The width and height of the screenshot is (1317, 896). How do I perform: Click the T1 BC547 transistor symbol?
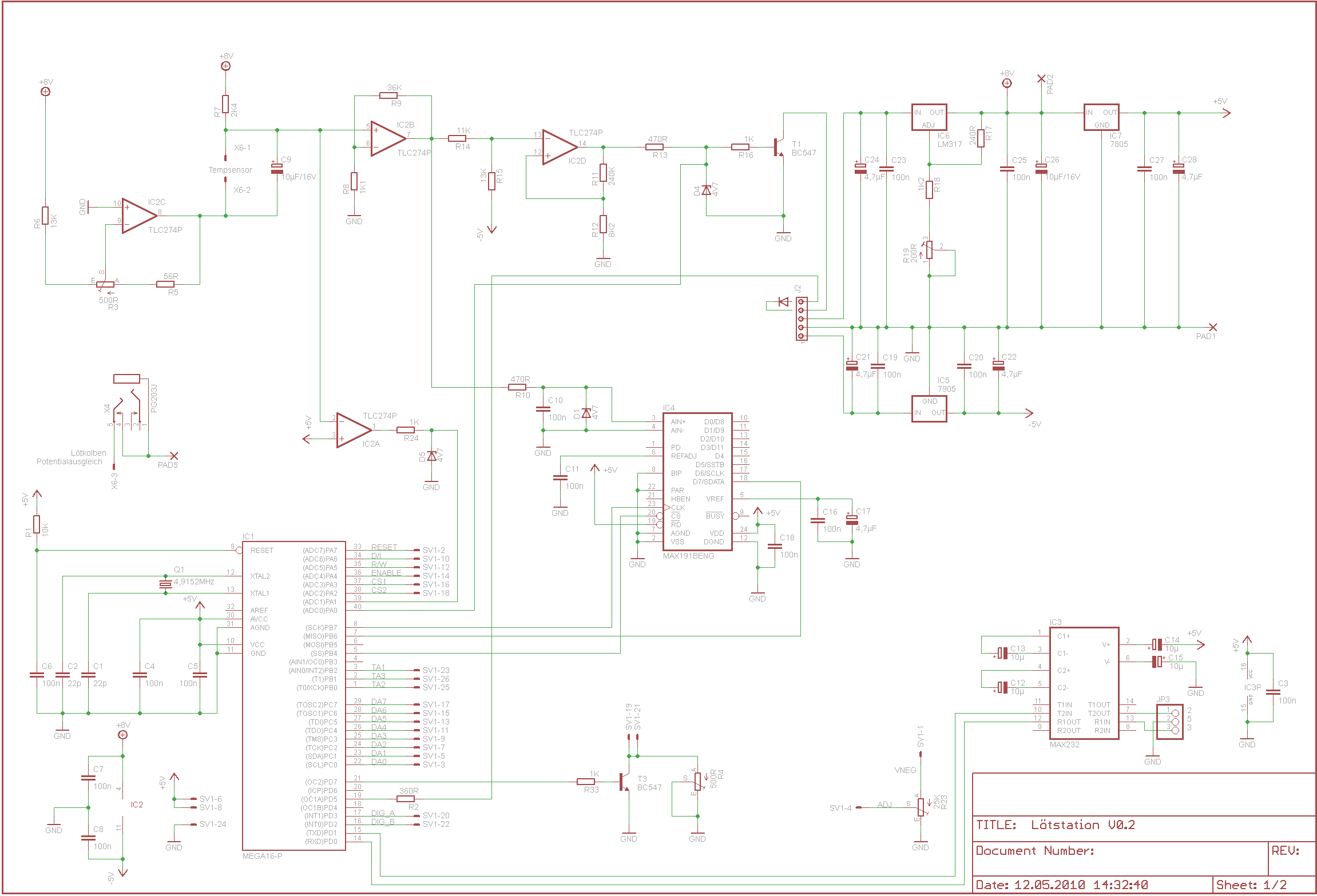pos(779,147)
